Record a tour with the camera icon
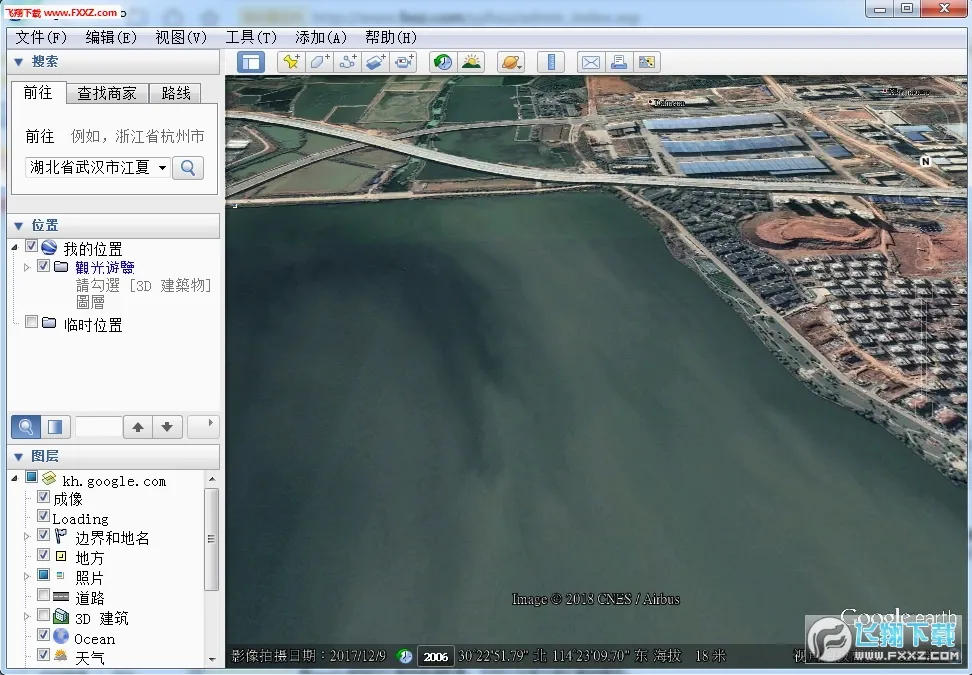 point(404,62)
